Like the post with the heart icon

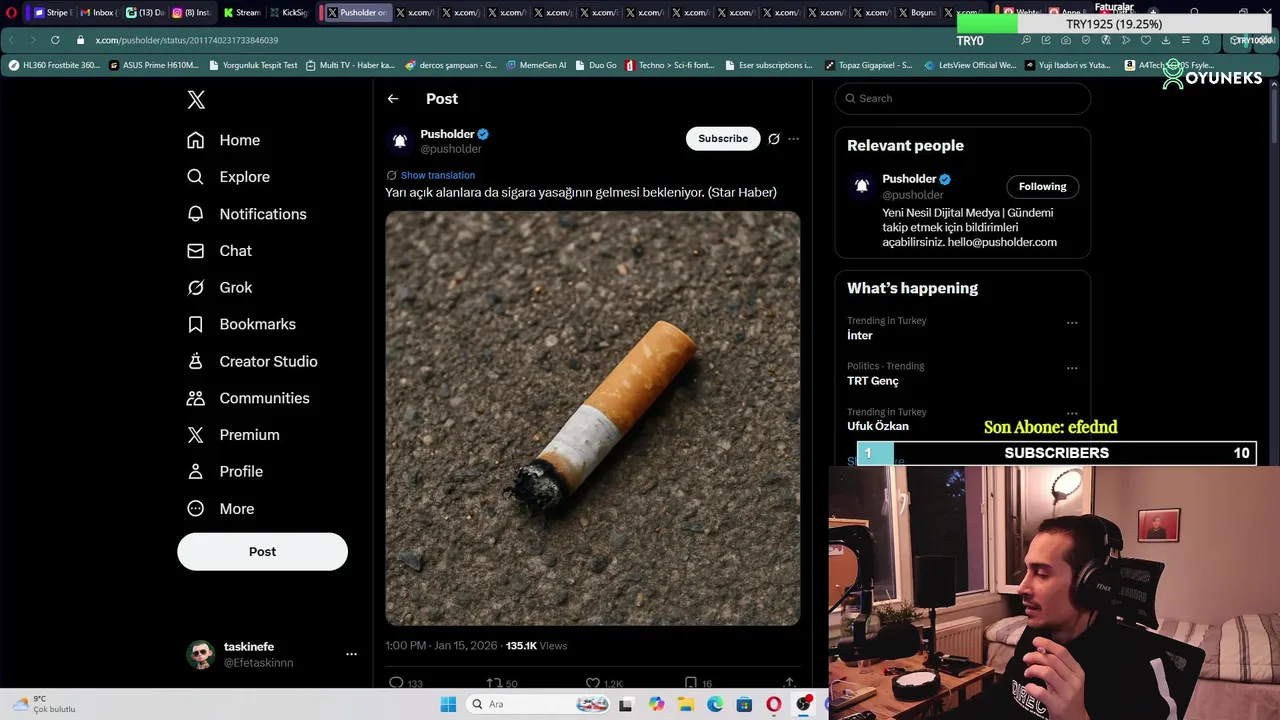592,683
